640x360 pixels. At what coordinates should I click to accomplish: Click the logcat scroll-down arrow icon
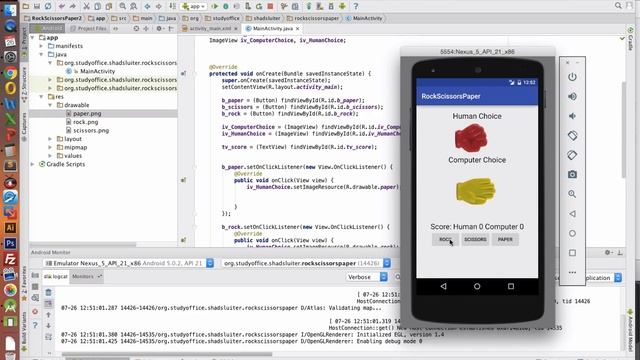click(48, 326)
